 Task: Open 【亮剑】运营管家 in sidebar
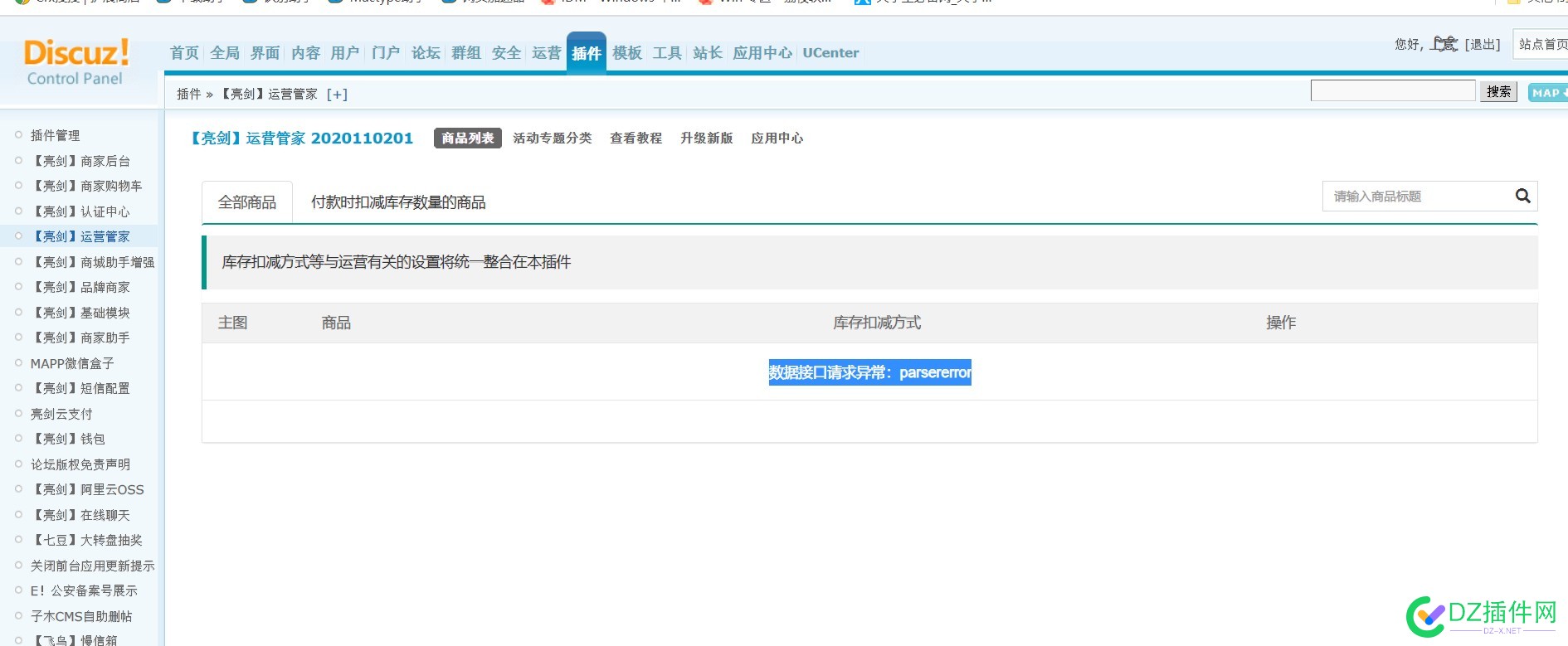80,236
